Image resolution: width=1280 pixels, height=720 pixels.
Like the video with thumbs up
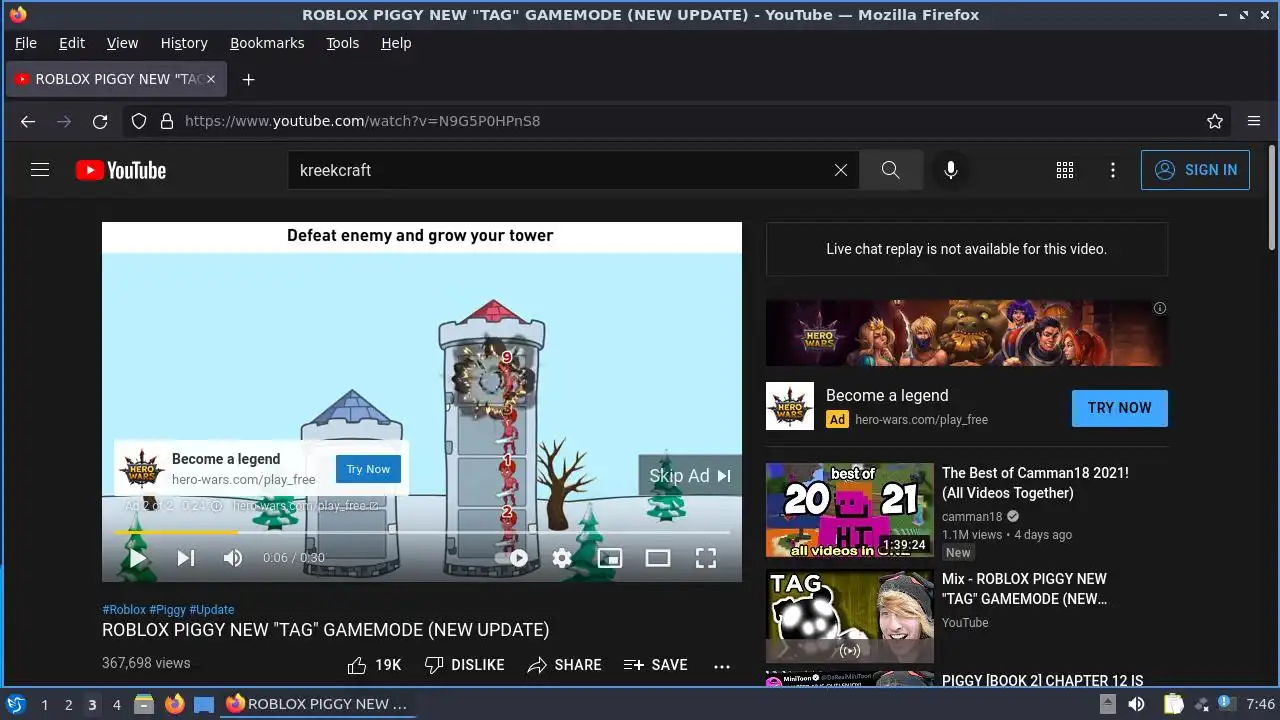(374, 665)
